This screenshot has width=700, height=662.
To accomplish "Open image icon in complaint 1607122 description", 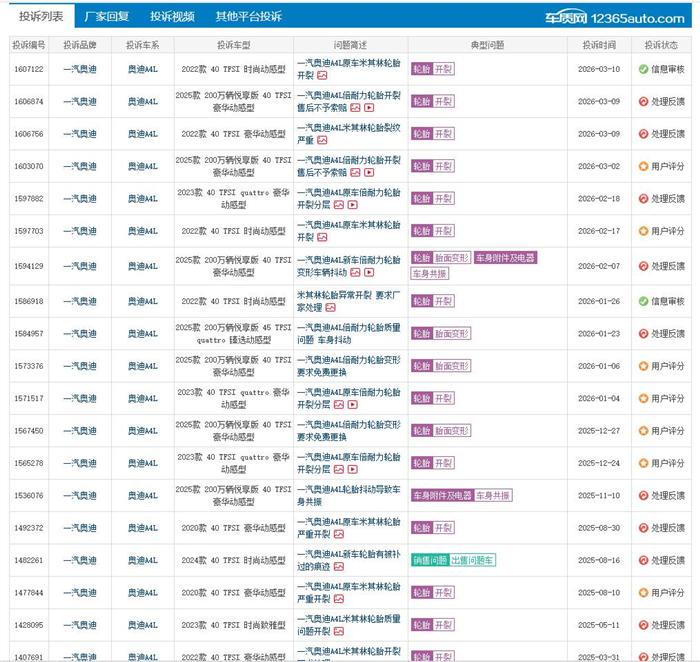I will coord(322,75).
